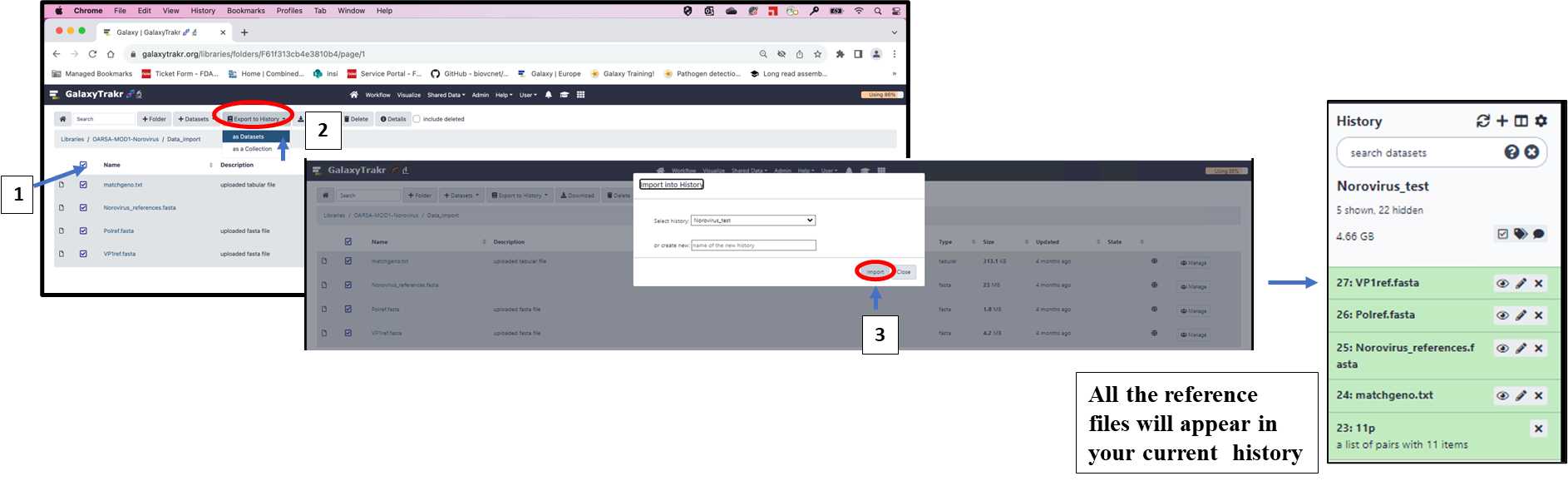Image resolution: width=1568 pixels, height=481 pixels.
Task: Toggle the eye icon for 27: VP1ref.fasta
Action: (1502, 283)
